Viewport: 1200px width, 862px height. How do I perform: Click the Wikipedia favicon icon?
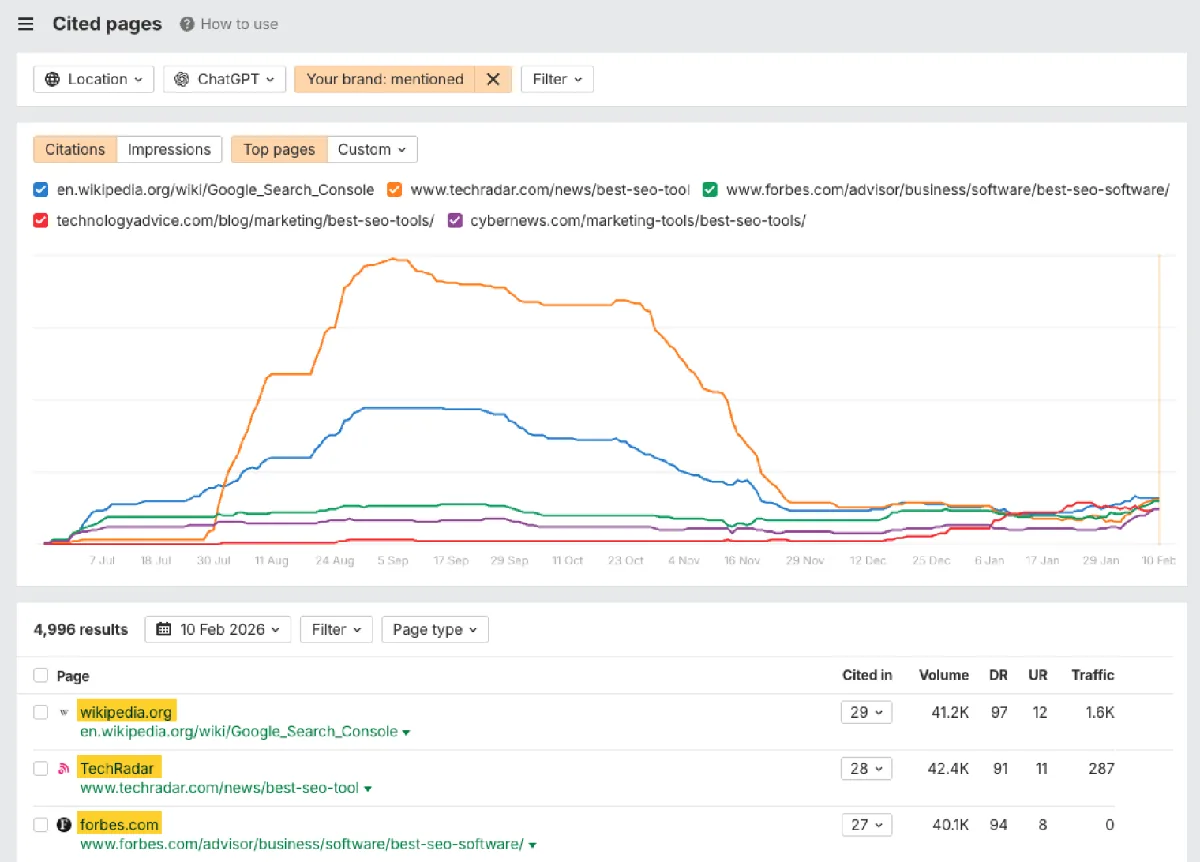click(64, 712)
